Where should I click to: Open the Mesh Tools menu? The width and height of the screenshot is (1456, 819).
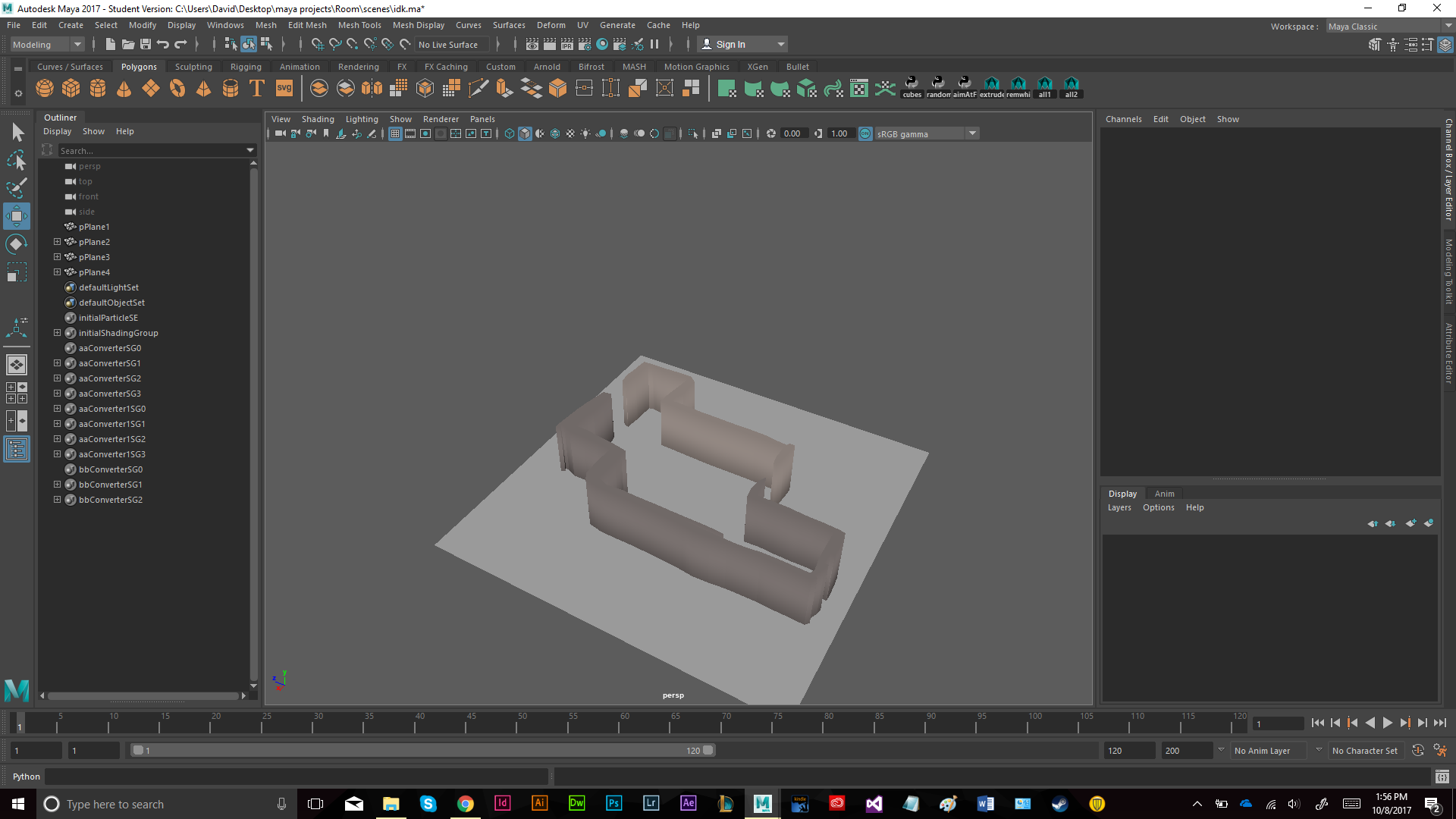tap(359, 25)
